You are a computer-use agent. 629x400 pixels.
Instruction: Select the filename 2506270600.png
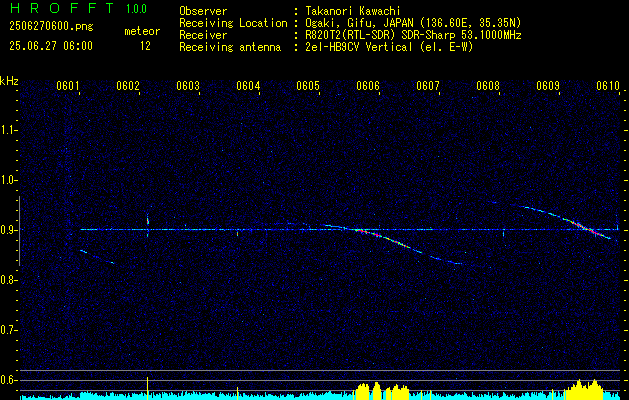(x=51, y=27)
